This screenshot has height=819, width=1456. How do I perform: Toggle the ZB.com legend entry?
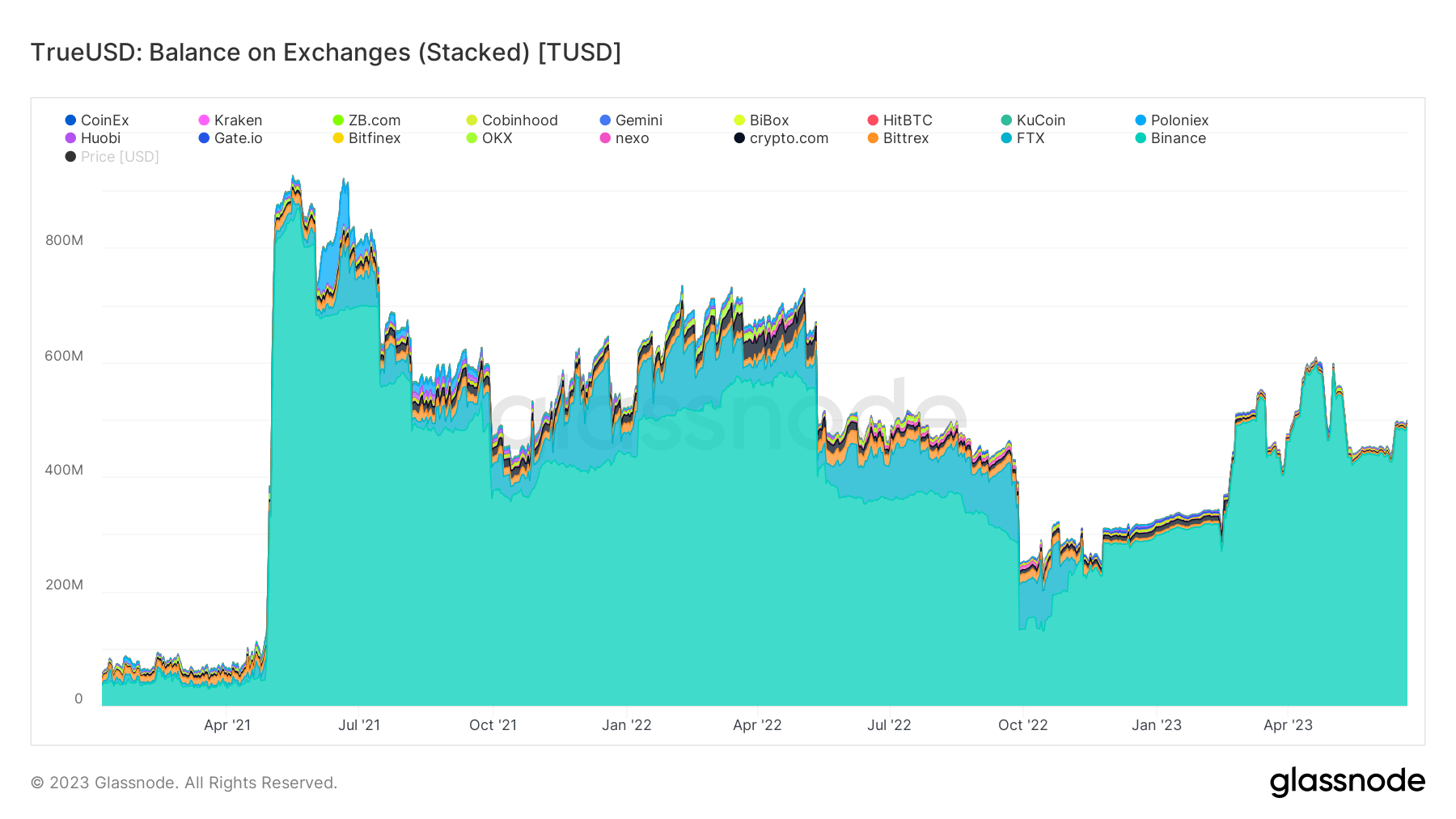[x=366, y=120]
